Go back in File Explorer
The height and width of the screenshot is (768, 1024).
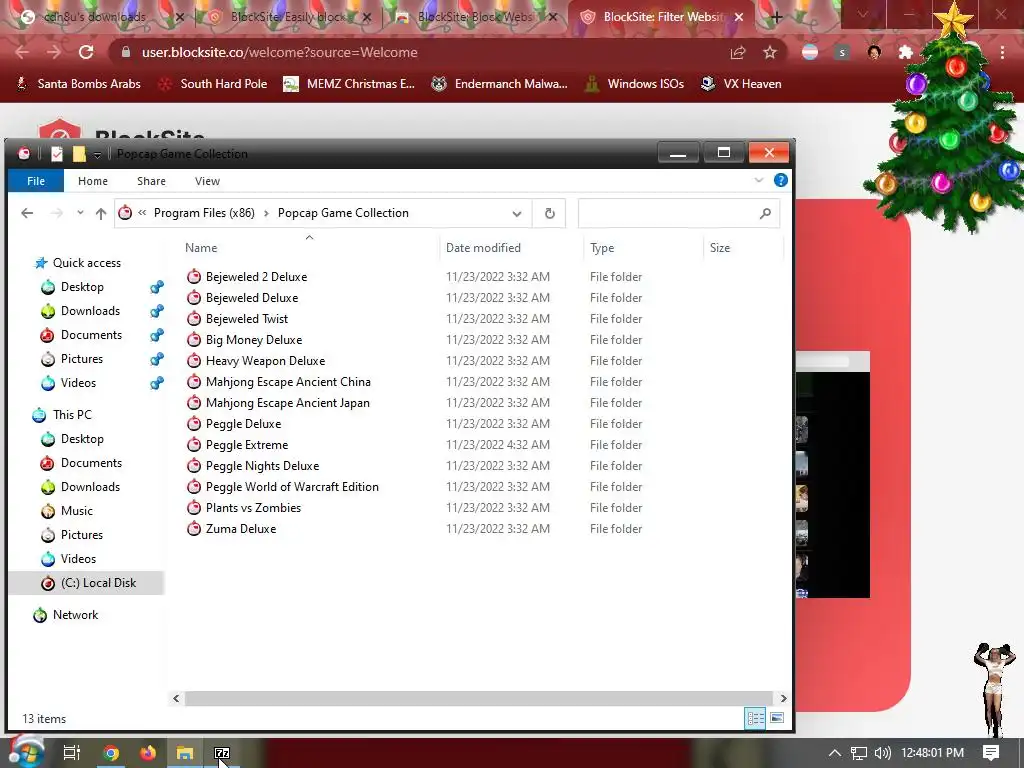click(27, 213)
